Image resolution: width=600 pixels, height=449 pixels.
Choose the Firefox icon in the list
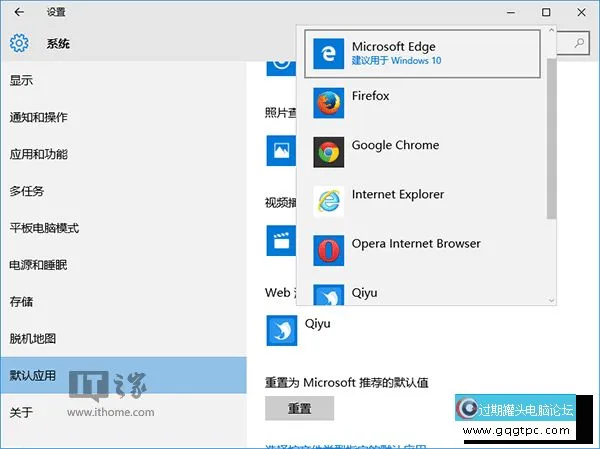click(x=328, y=103)
